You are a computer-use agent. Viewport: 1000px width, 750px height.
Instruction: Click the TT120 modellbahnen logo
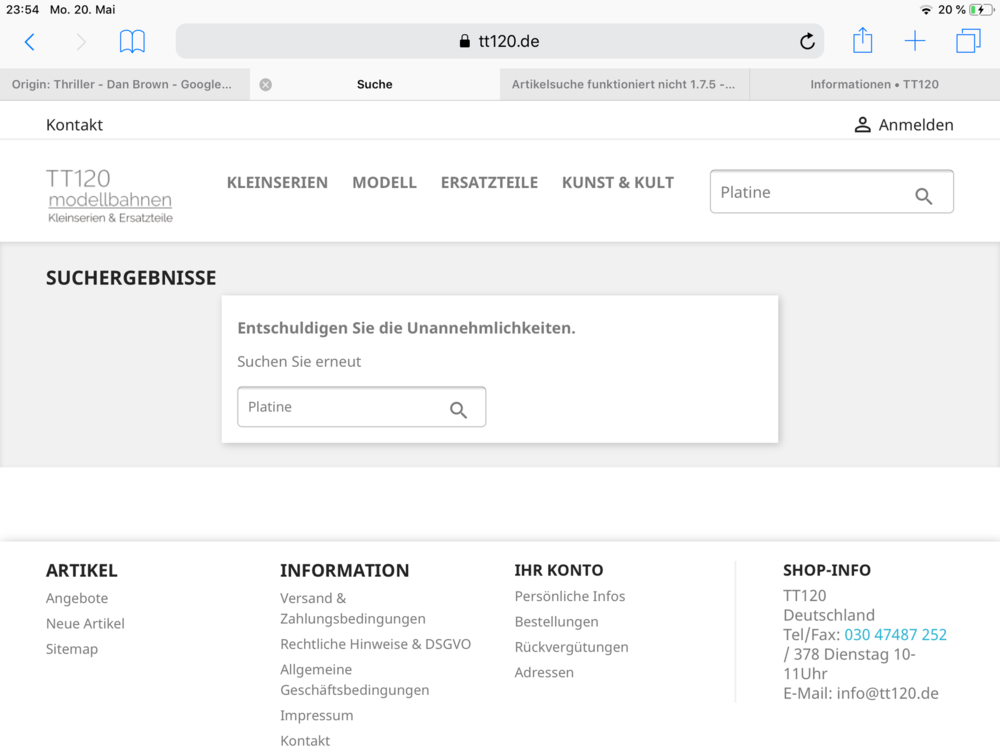[110, 195]
